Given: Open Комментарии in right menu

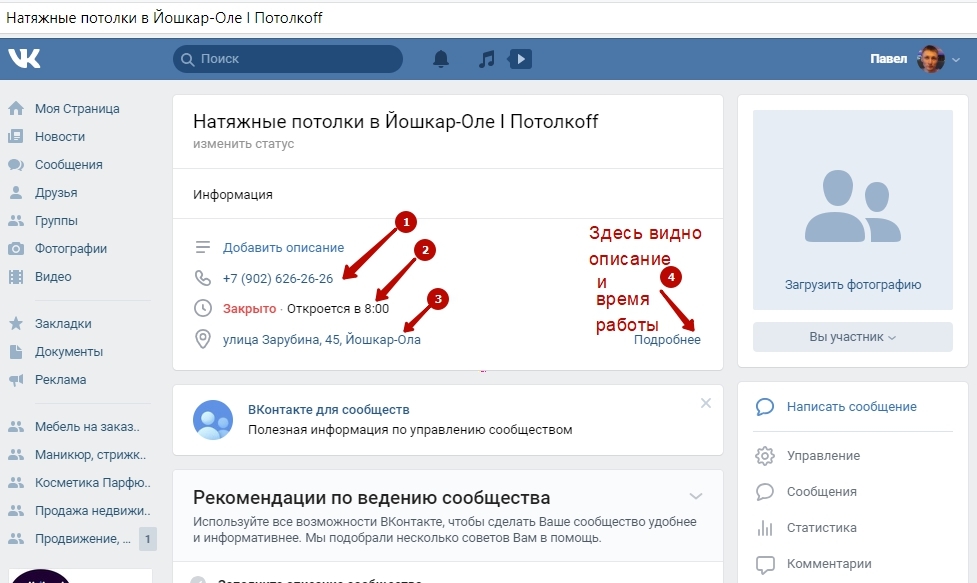Looking at the screenshot, I should click(829, 564).
